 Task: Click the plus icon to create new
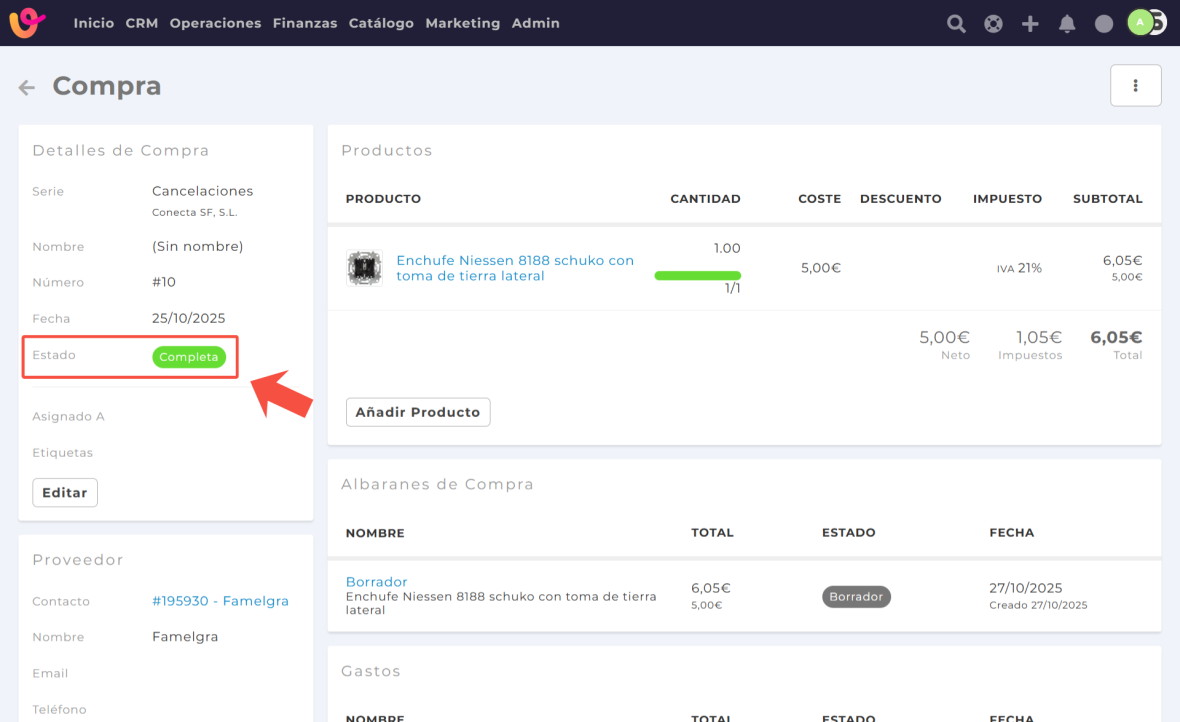point(1030,23)
